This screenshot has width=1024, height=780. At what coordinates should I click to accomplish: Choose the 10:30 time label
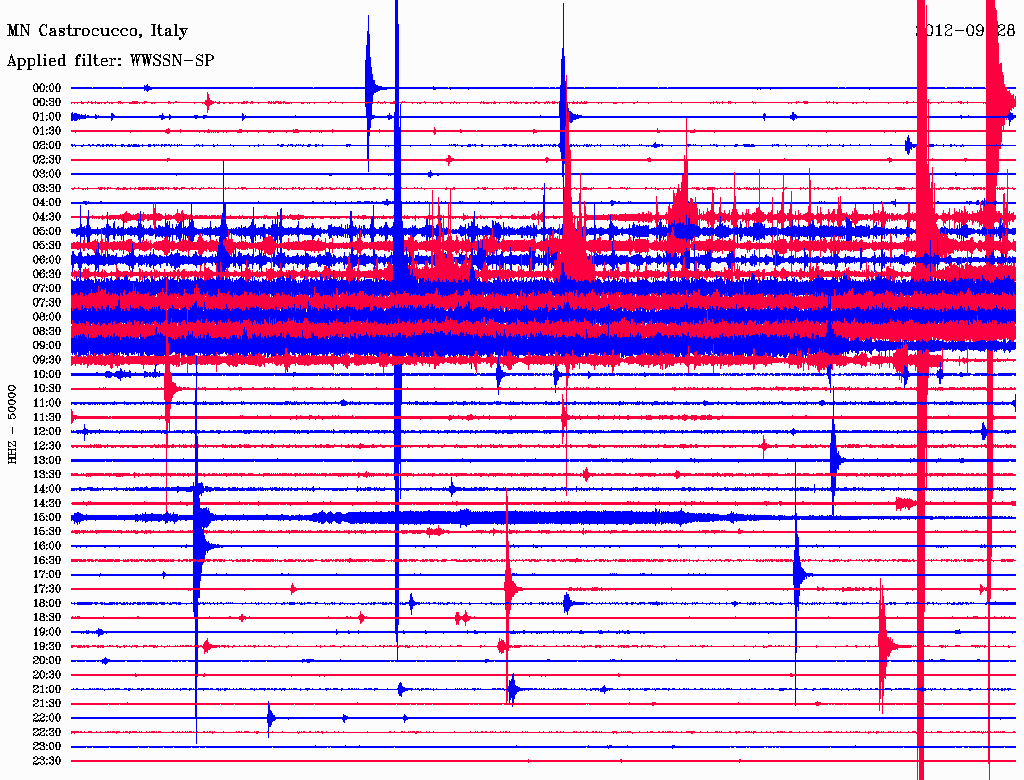[47, 389]
